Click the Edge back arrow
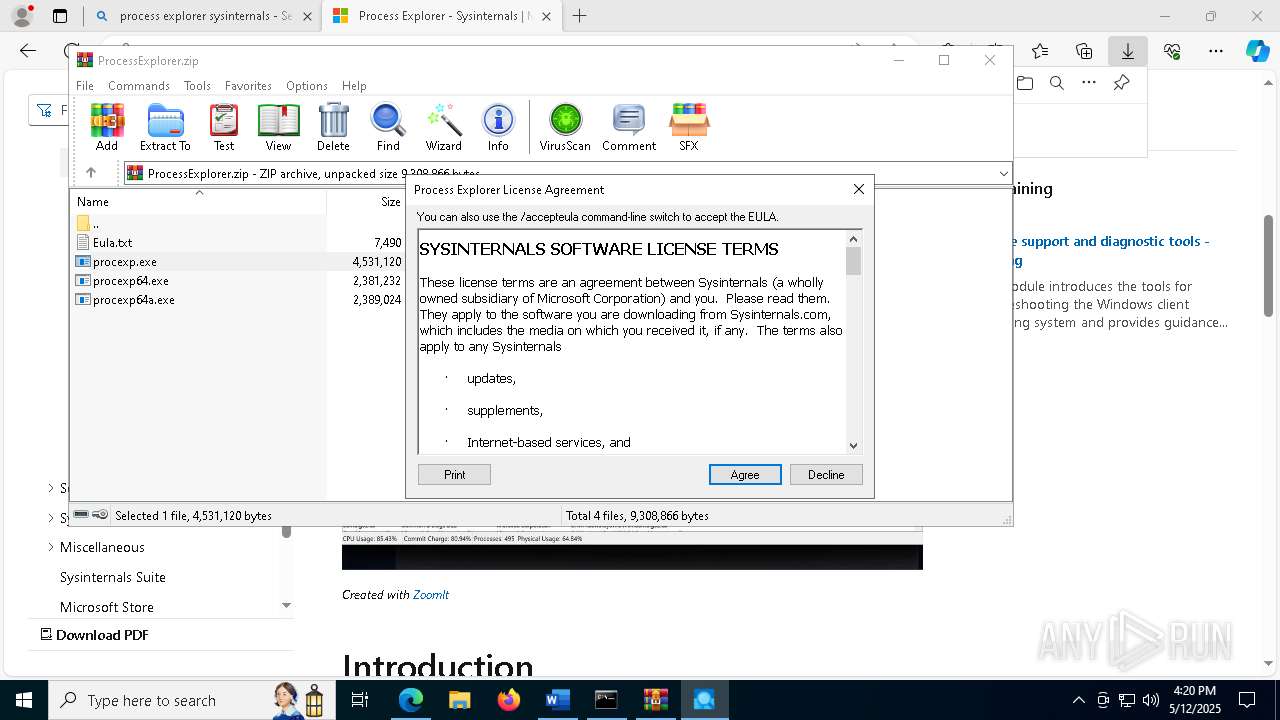Viewport: 1280px width, 720px height. (28, 51)
